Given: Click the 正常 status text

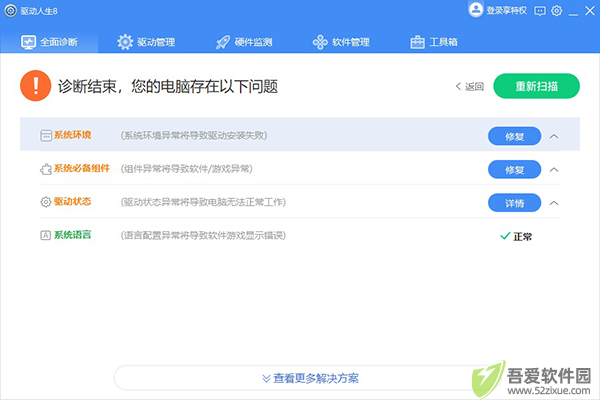Looking at the screenshot, I should (522, 237).
